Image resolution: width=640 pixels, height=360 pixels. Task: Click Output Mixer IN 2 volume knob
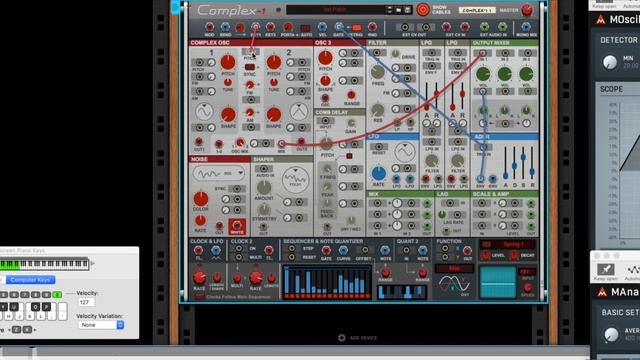pyautogui.click(x=504, y=74)
